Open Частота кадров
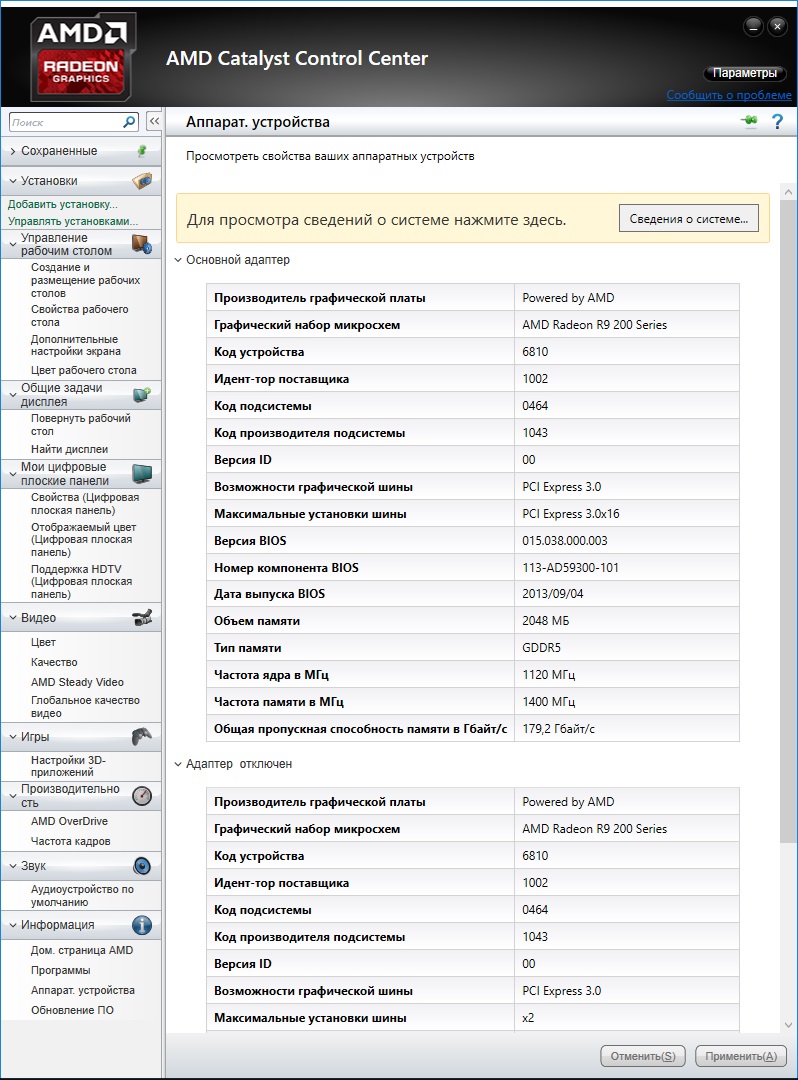This screenshot has height=1080, width=798. click(70, 841)
